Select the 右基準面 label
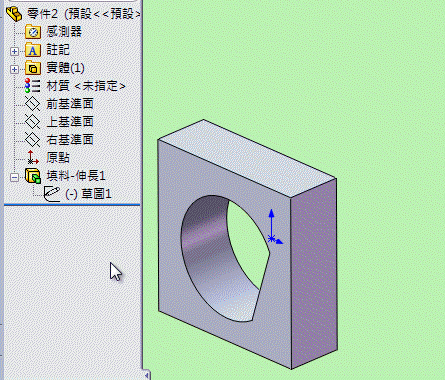The height and width of the screenshot is (380, 445). 70,140
